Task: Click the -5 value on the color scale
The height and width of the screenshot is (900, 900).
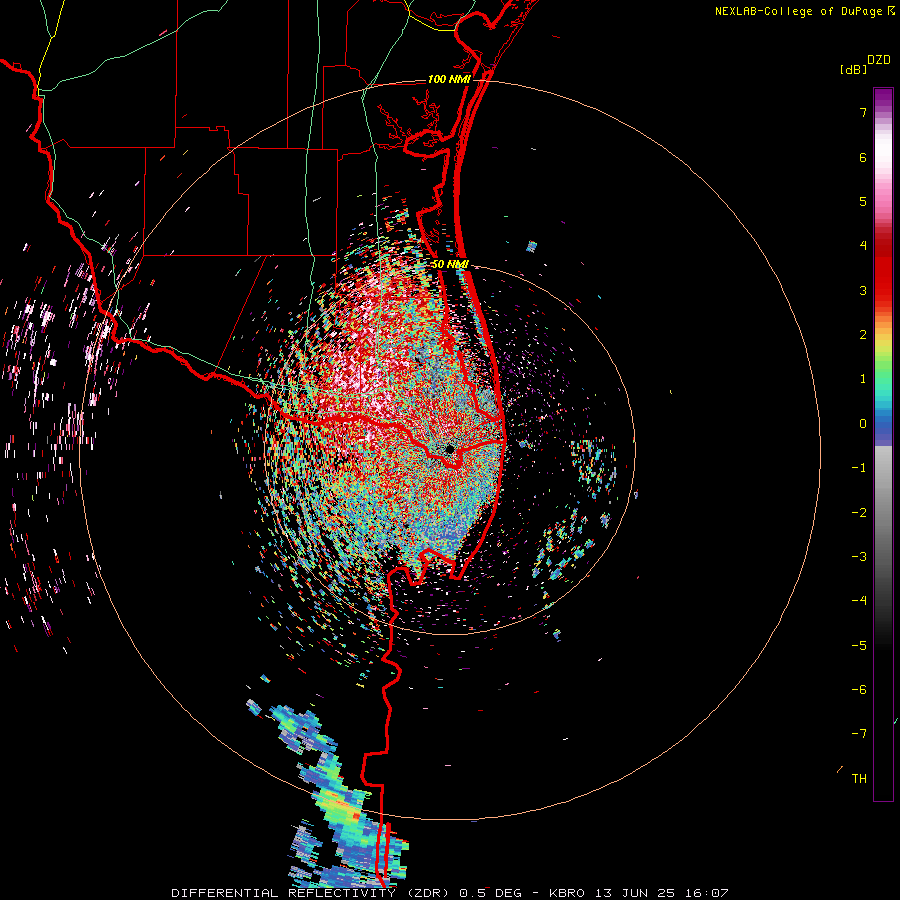Action: click(859, 646)
